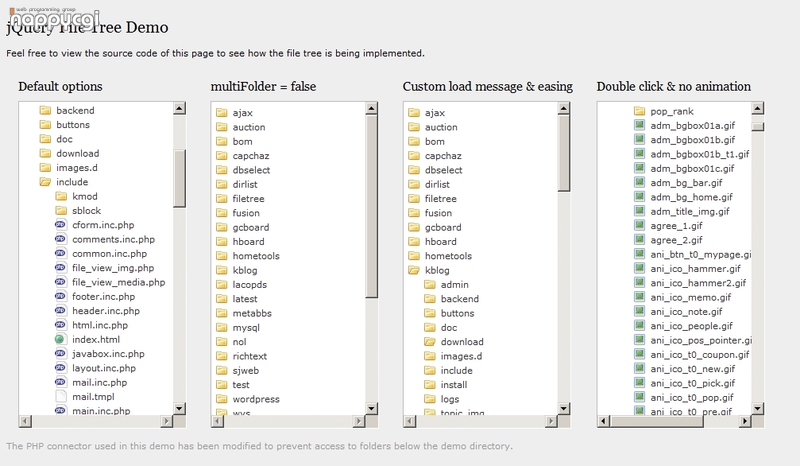This screenshot has height=466, width=800.
Task: Click the folder icon beside pop_rank
Action: click(x=639, y=111)
